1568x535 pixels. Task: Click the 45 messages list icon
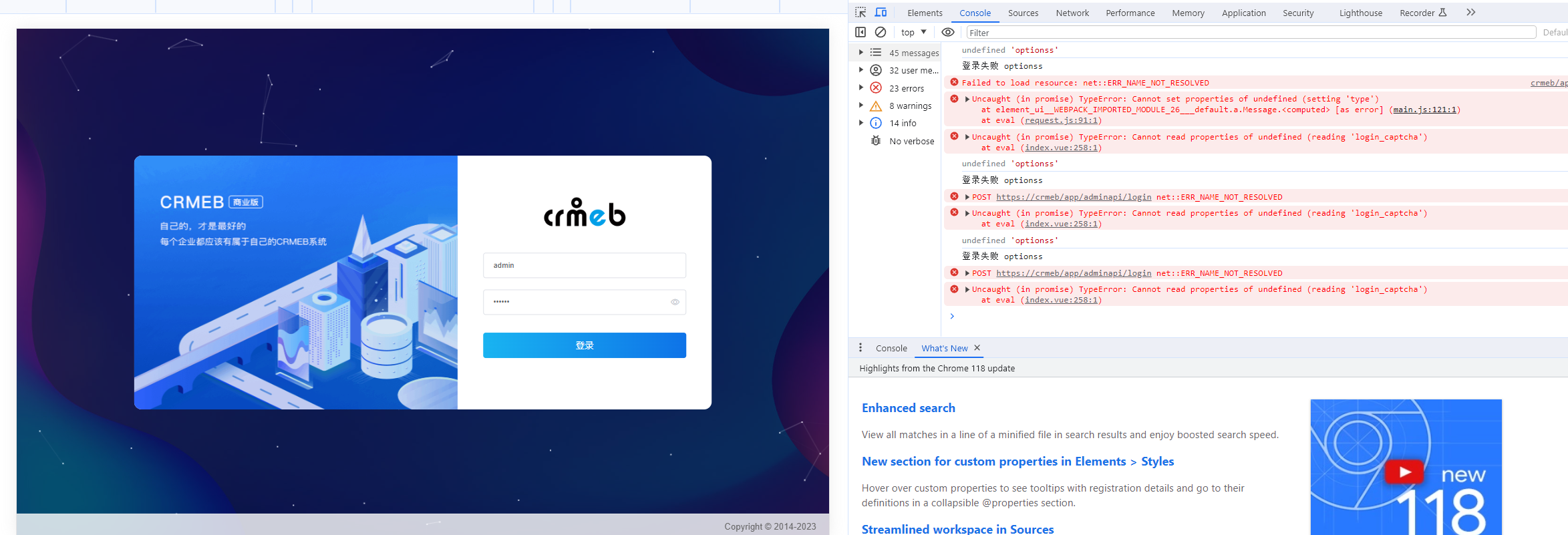[x=876, y=52]
